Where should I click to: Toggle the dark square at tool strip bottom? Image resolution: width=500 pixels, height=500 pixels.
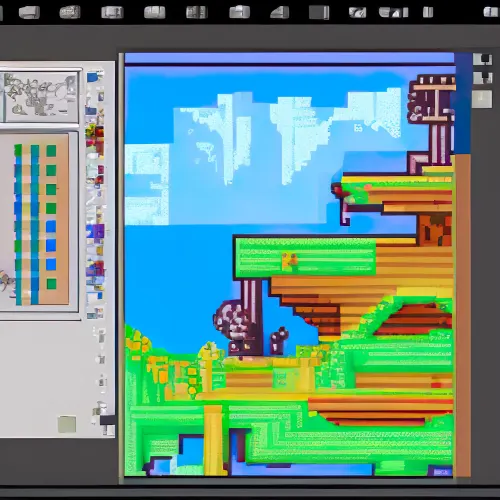click(x=107, y=420)
